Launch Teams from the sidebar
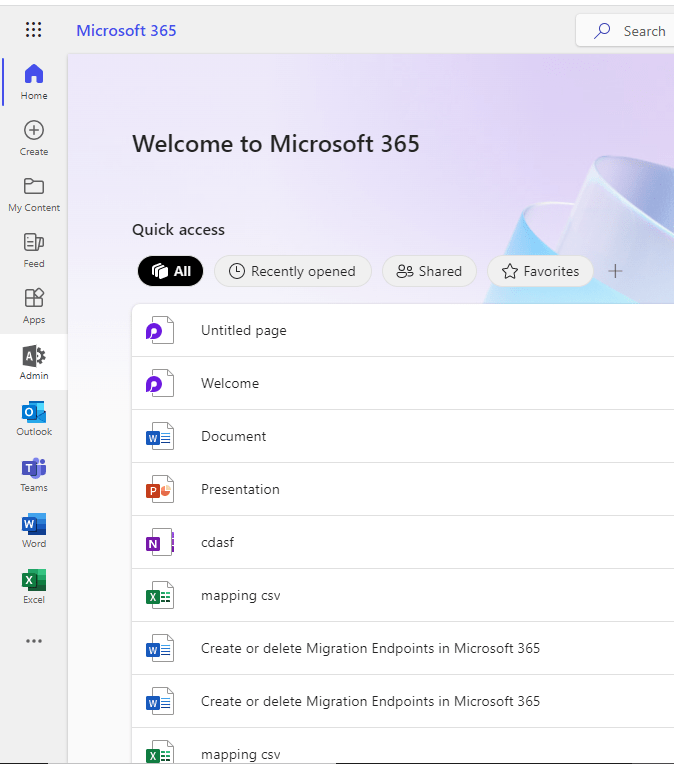 (x=34, y=474)
